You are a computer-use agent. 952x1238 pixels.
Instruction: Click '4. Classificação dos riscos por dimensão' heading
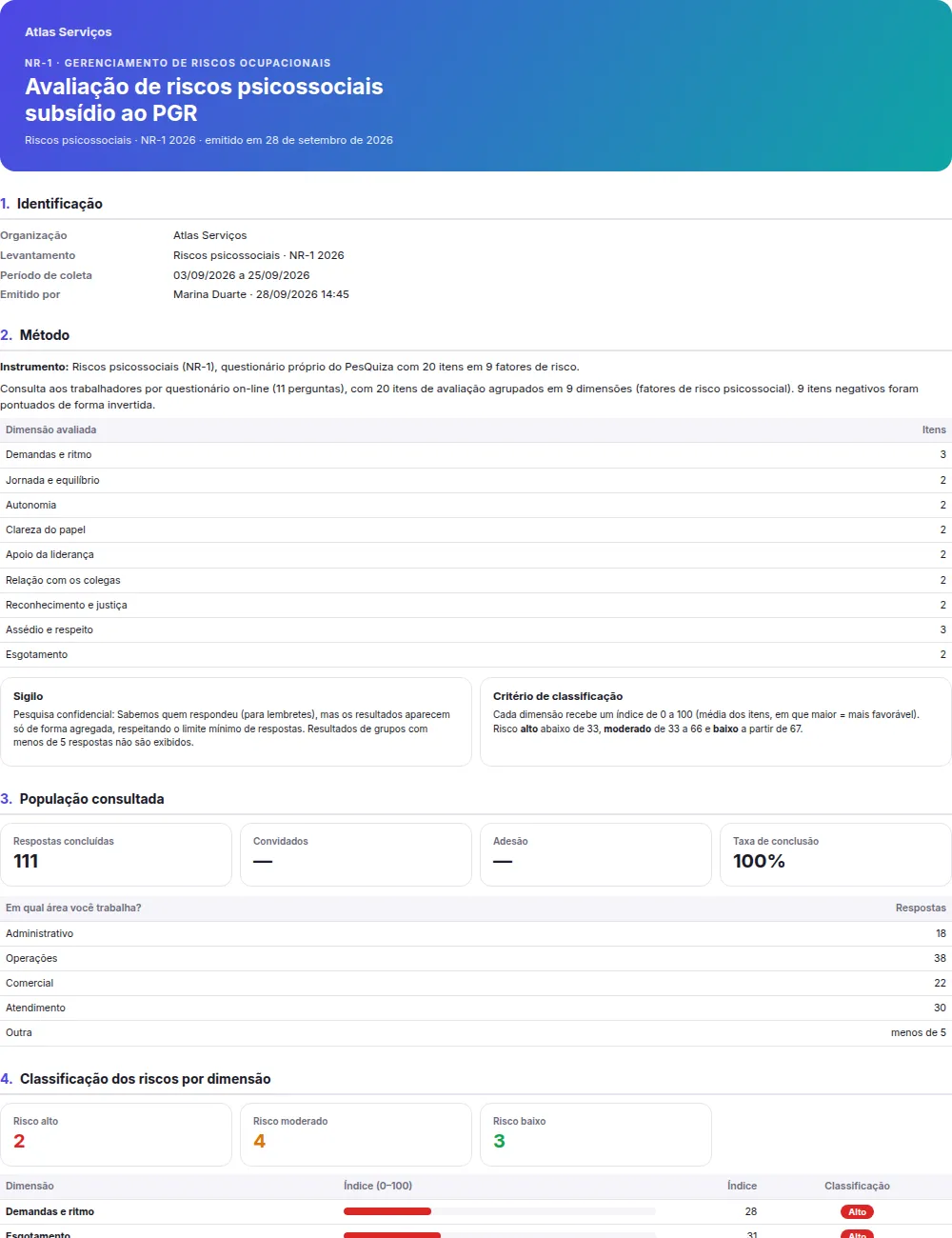pyautogui.click(x=135, y=1079)
